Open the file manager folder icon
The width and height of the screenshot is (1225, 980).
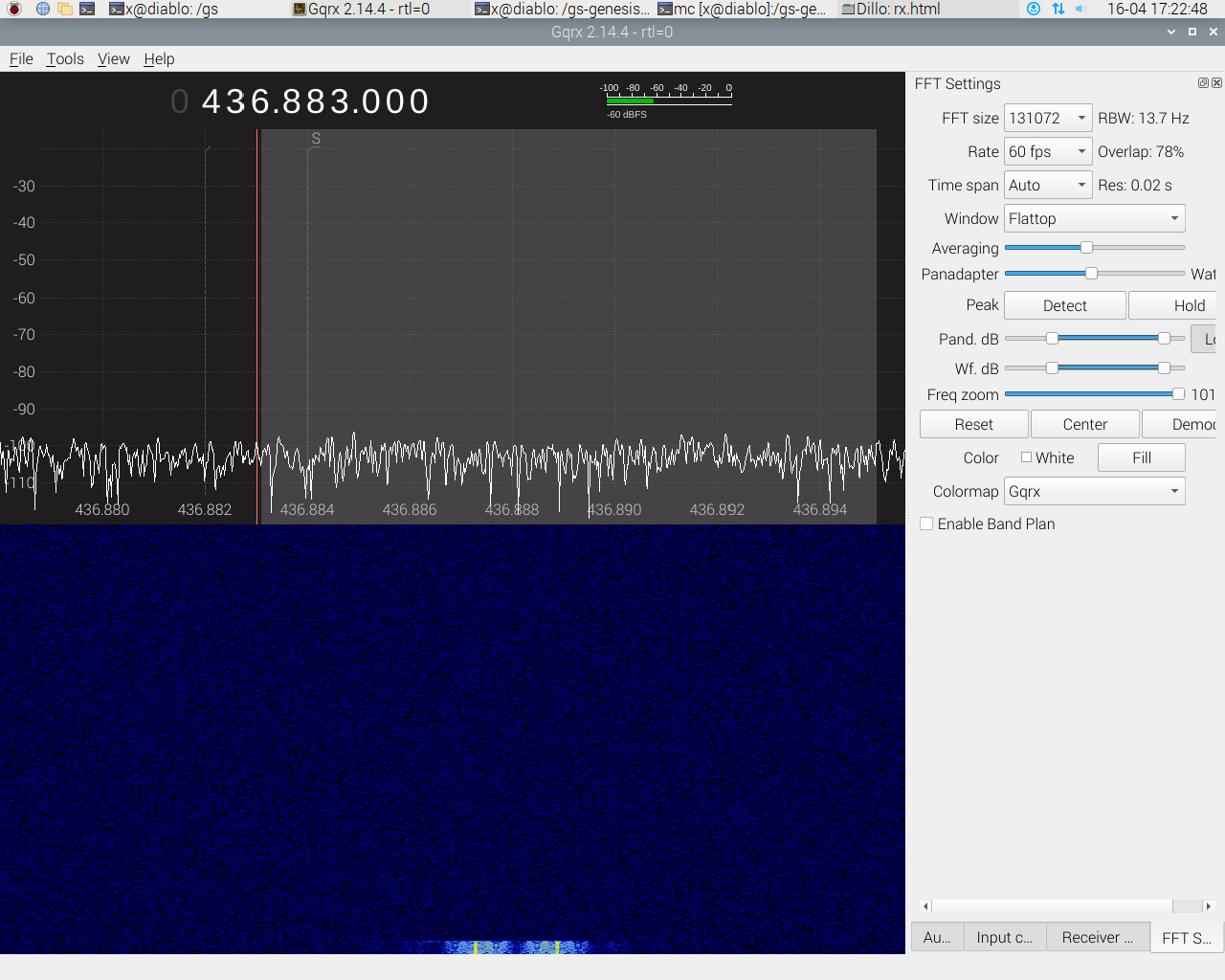coord(65,9)
